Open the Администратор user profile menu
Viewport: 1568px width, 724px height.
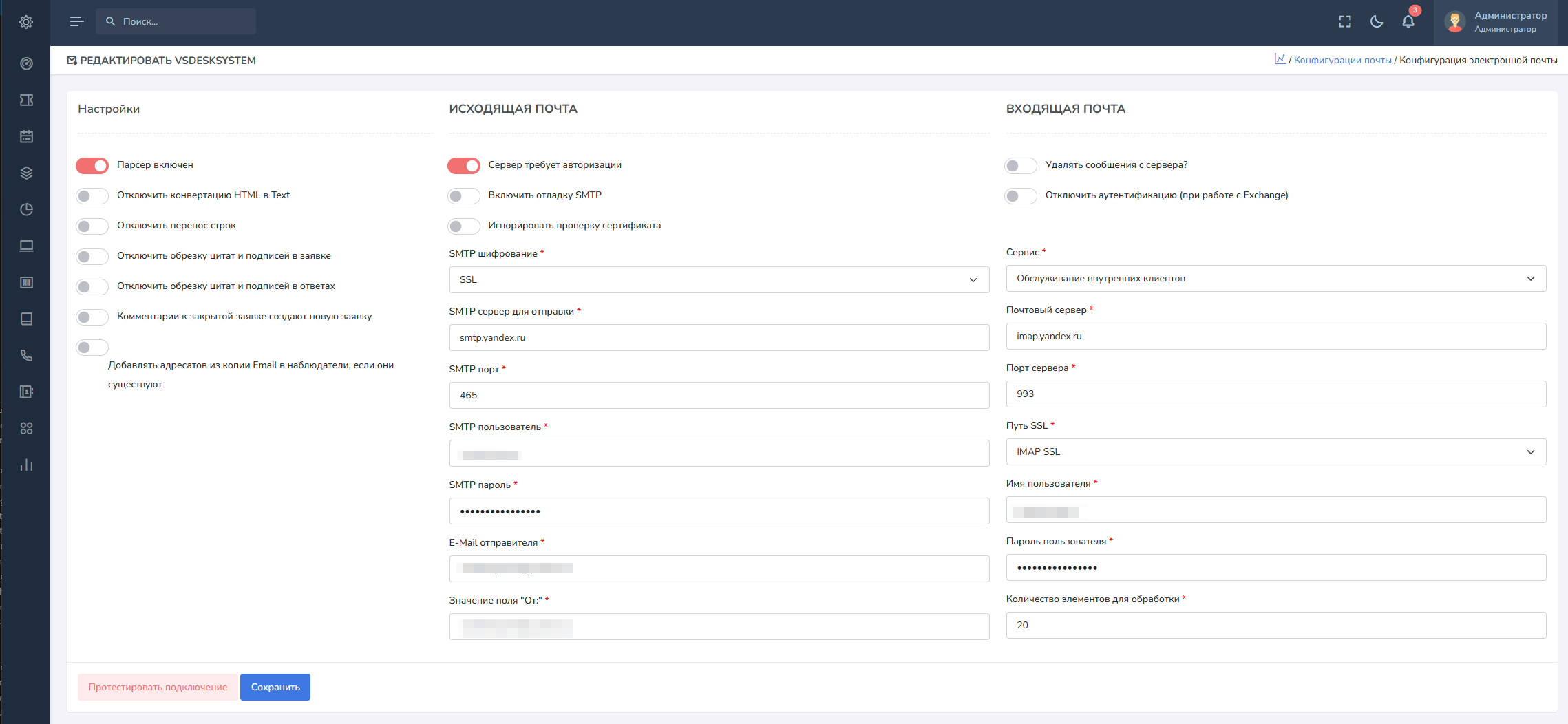pyautogui.click(x=1498, y=22)
